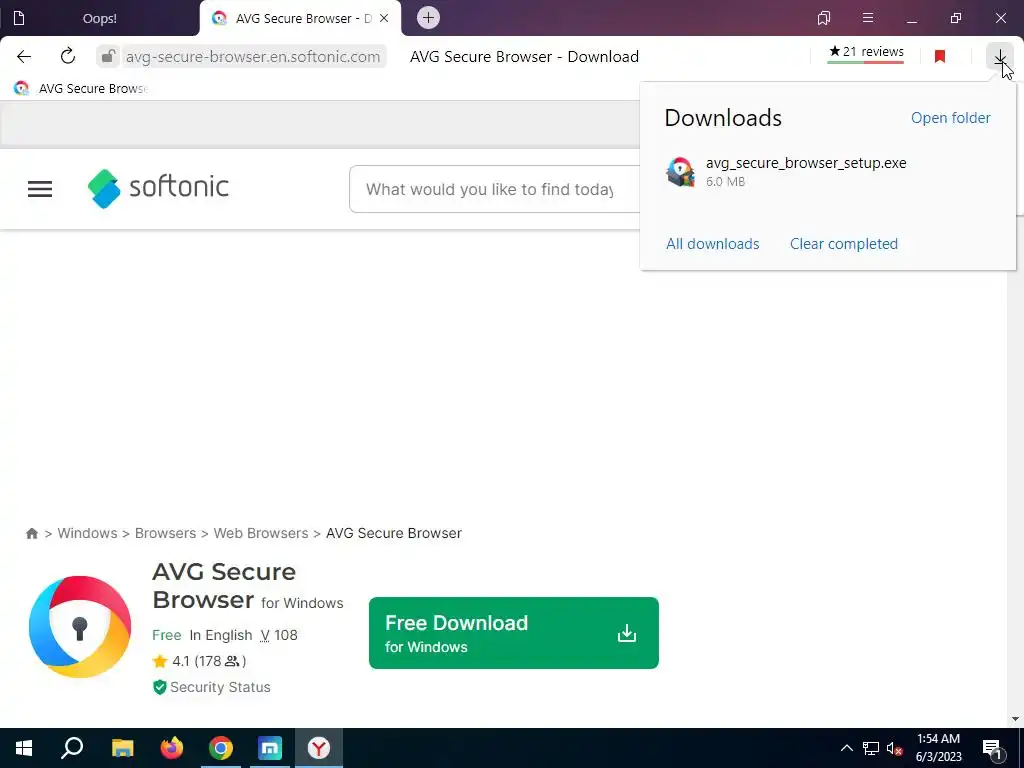Viewport: 1024px width, 768px height.
Task: Open the Softonic hamburger menu
Action: [40, 189]
